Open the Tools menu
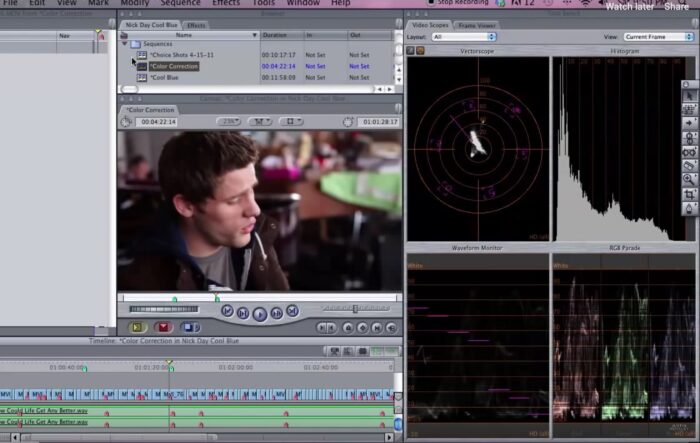 (x=264, y=3)
